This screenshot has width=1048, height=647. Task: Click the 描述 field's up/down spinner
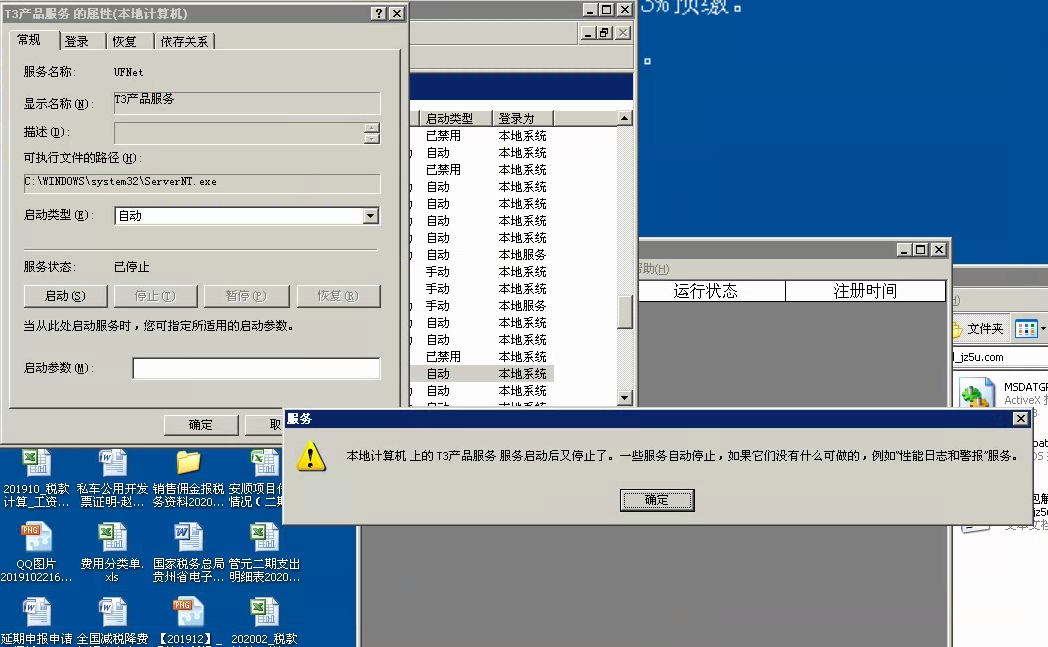372,133
